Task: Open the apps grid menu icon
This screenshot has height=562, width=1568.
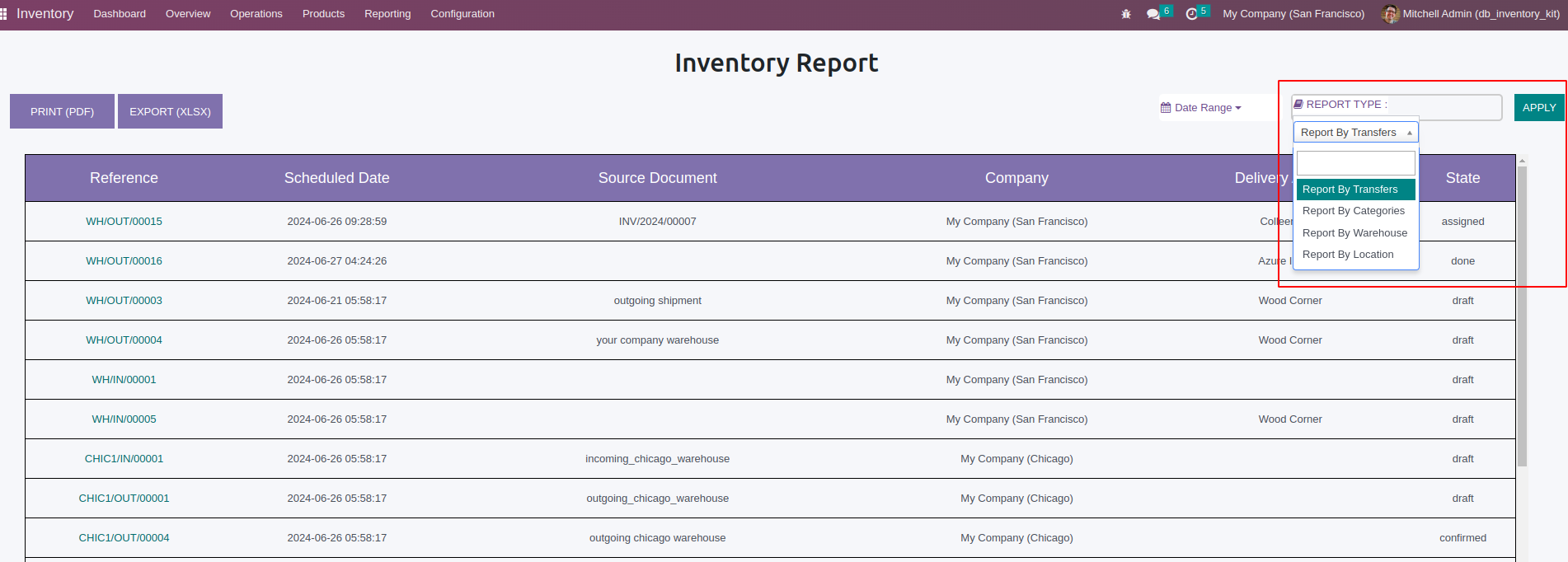Action: click(4, 14)
